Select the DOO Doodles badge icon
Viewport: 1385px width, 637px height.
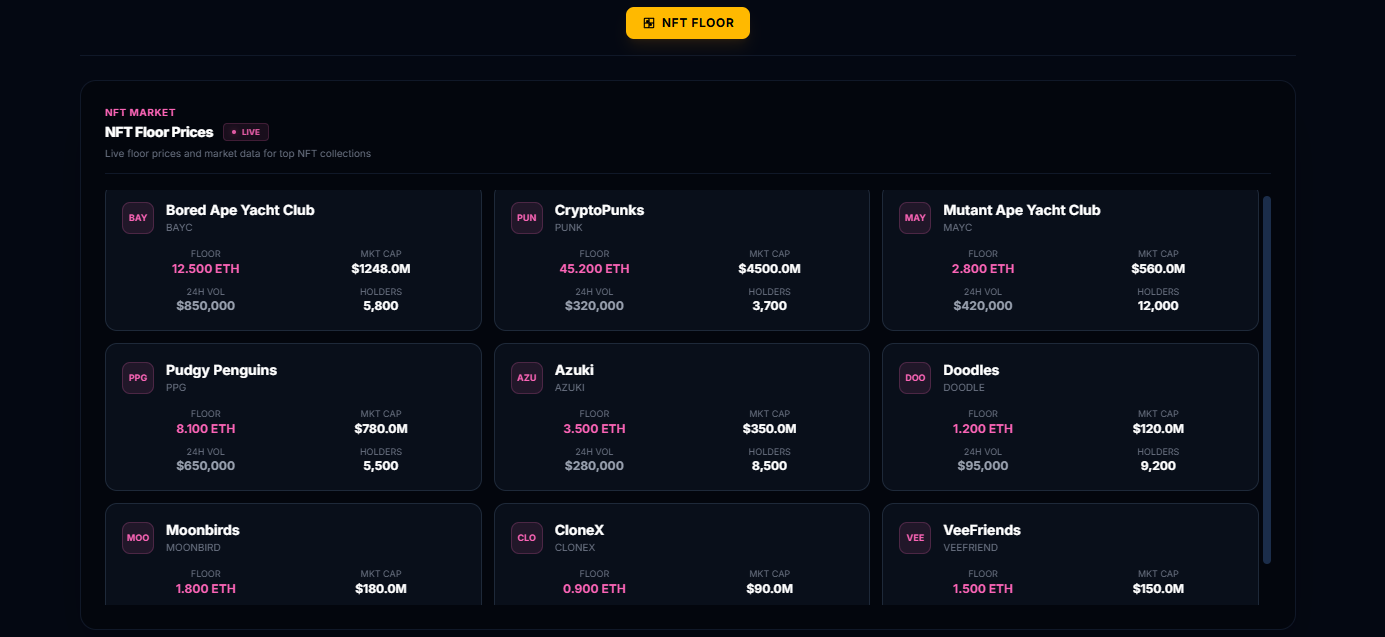point(915,378)
